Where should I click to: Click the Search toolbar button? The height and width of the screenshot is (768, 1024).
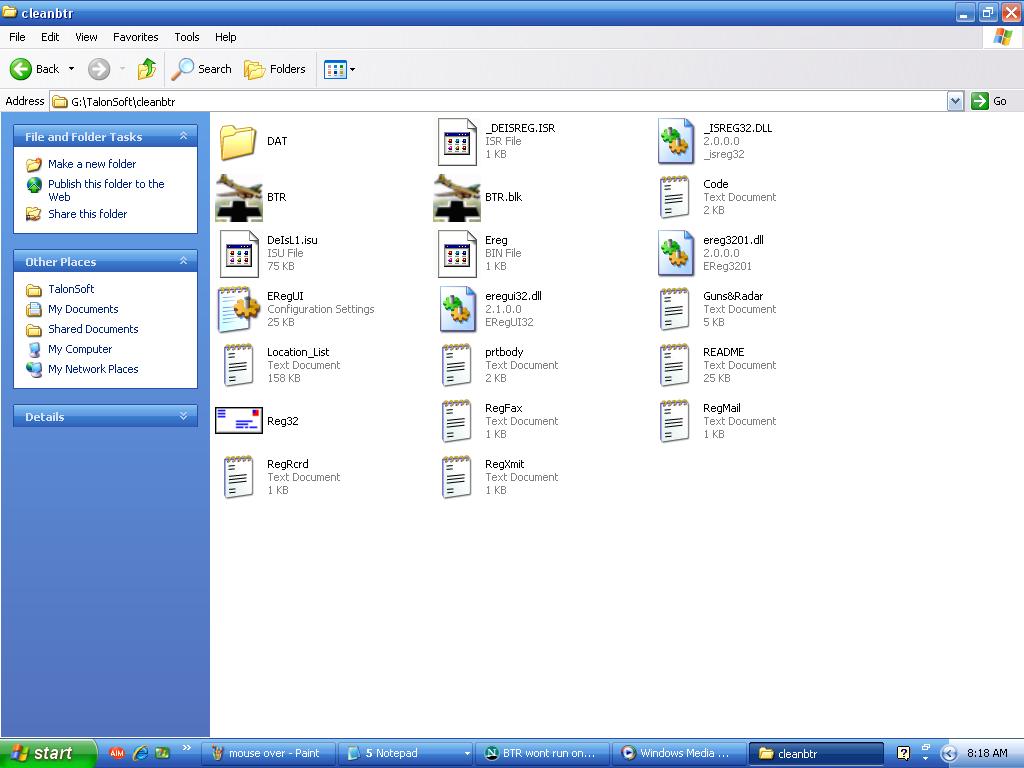coord(202,70)
